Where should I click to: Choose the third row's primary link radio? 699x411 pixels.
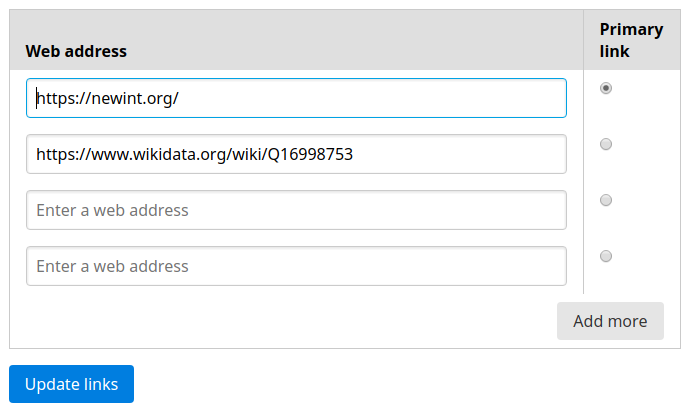point(606,201)
